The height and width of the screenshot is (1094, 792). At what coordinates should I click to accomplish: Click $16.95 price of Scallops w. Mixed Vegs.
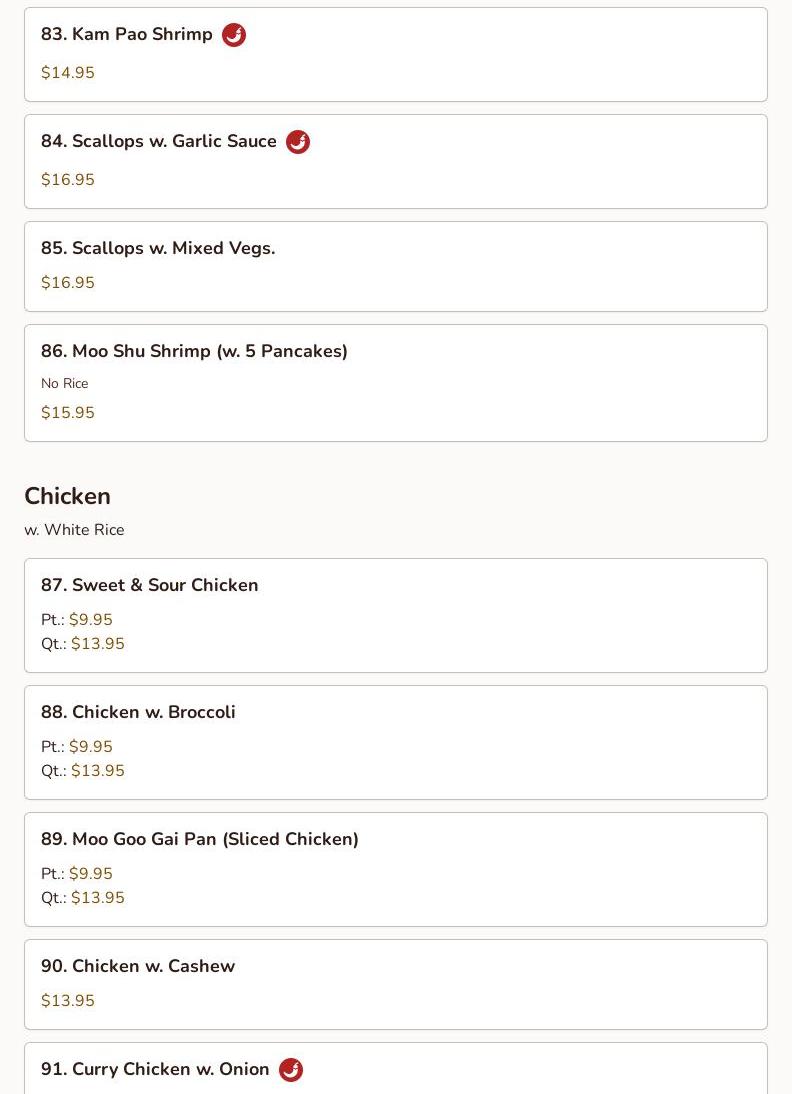68,283
